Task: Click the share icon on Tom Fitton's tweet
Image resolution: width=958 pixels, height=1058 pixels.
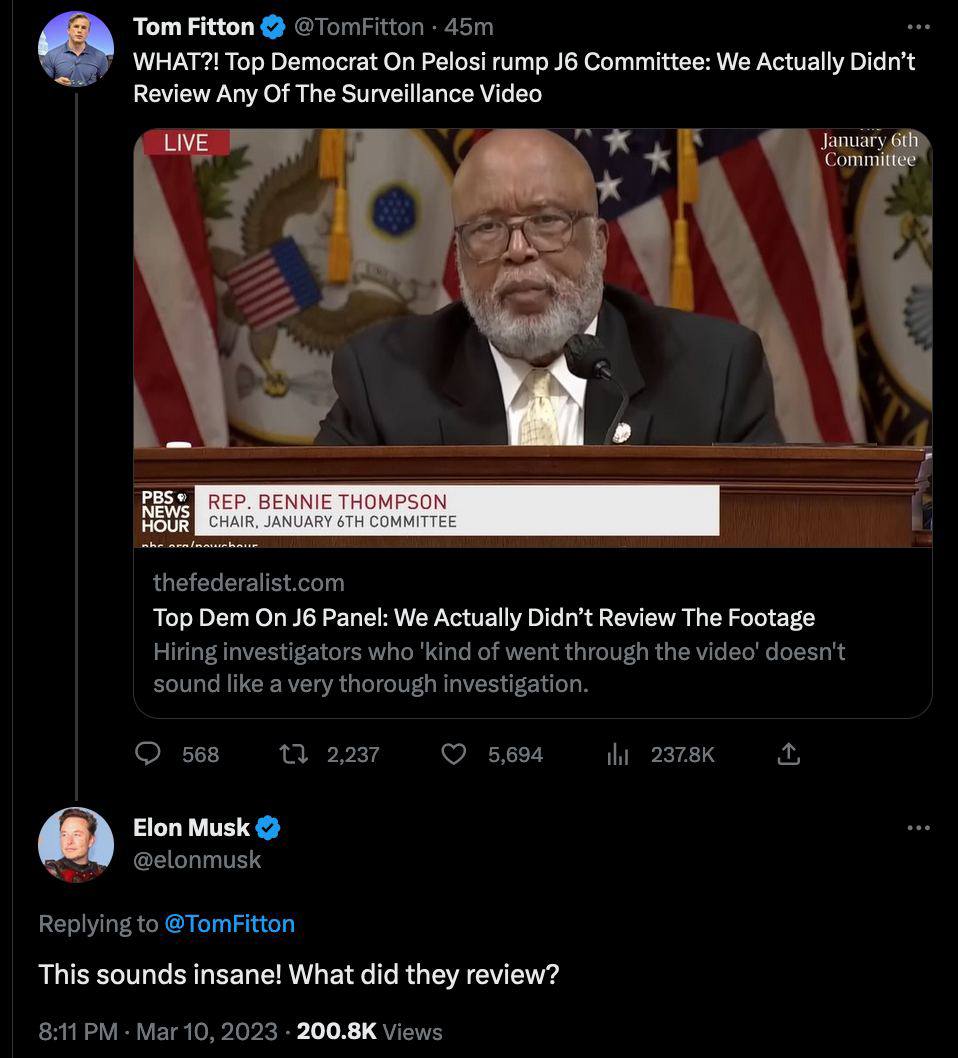Action: pos(788,753)
